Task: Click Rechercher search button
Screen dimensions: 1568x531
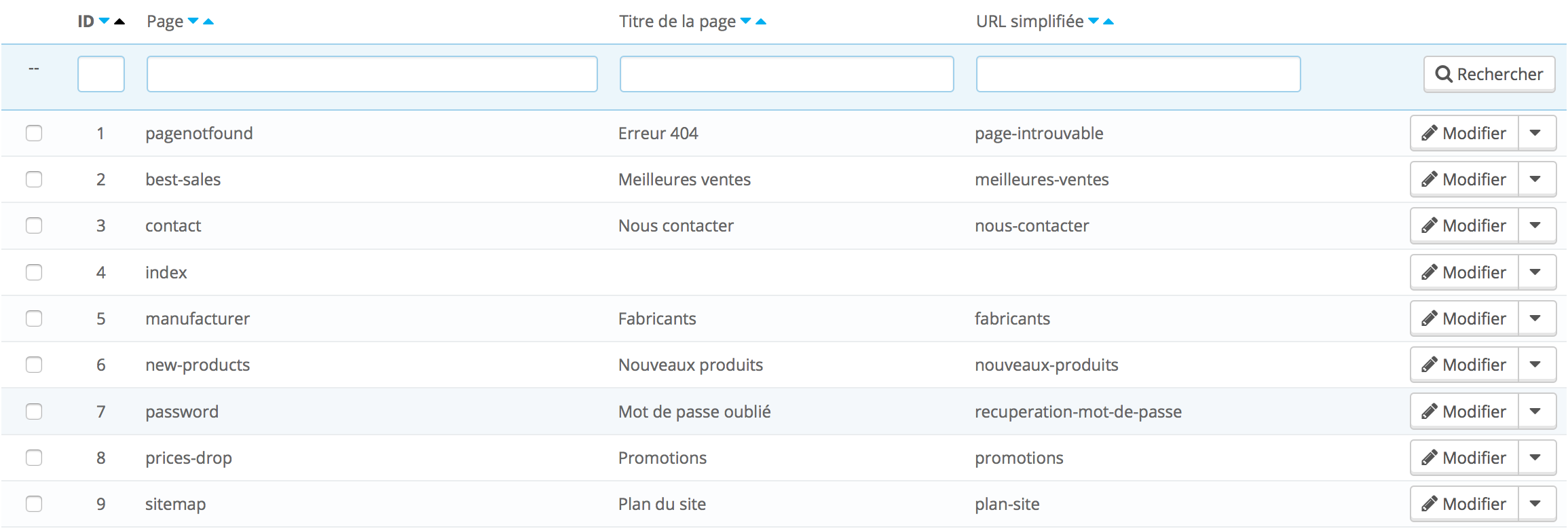Action: click(x=1489, y=74)
